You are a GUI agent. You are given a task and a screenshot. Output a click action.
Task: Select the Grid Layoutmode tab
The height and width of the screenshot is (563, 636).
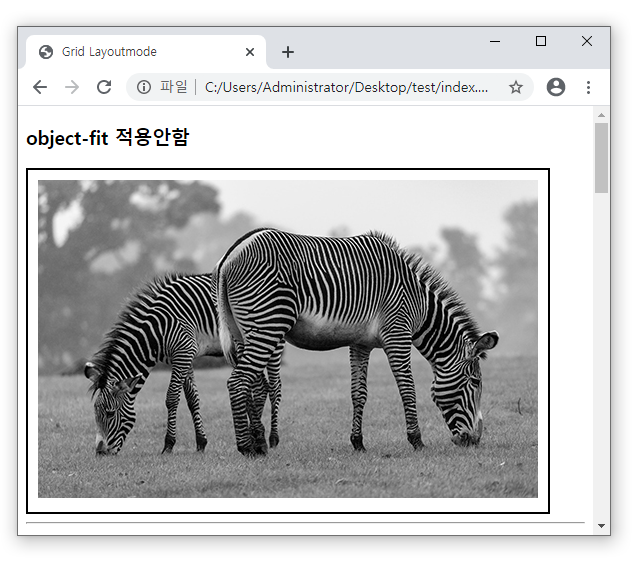coord(146,52)
